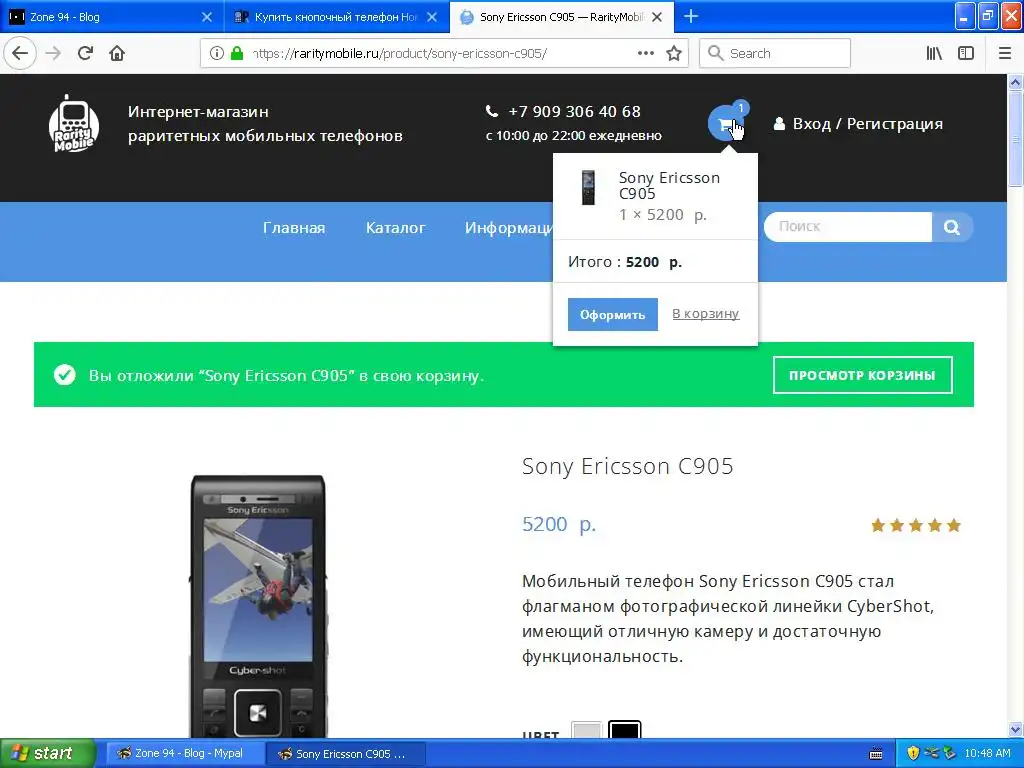Call link +7 909 306 40 68

(574, 111)
